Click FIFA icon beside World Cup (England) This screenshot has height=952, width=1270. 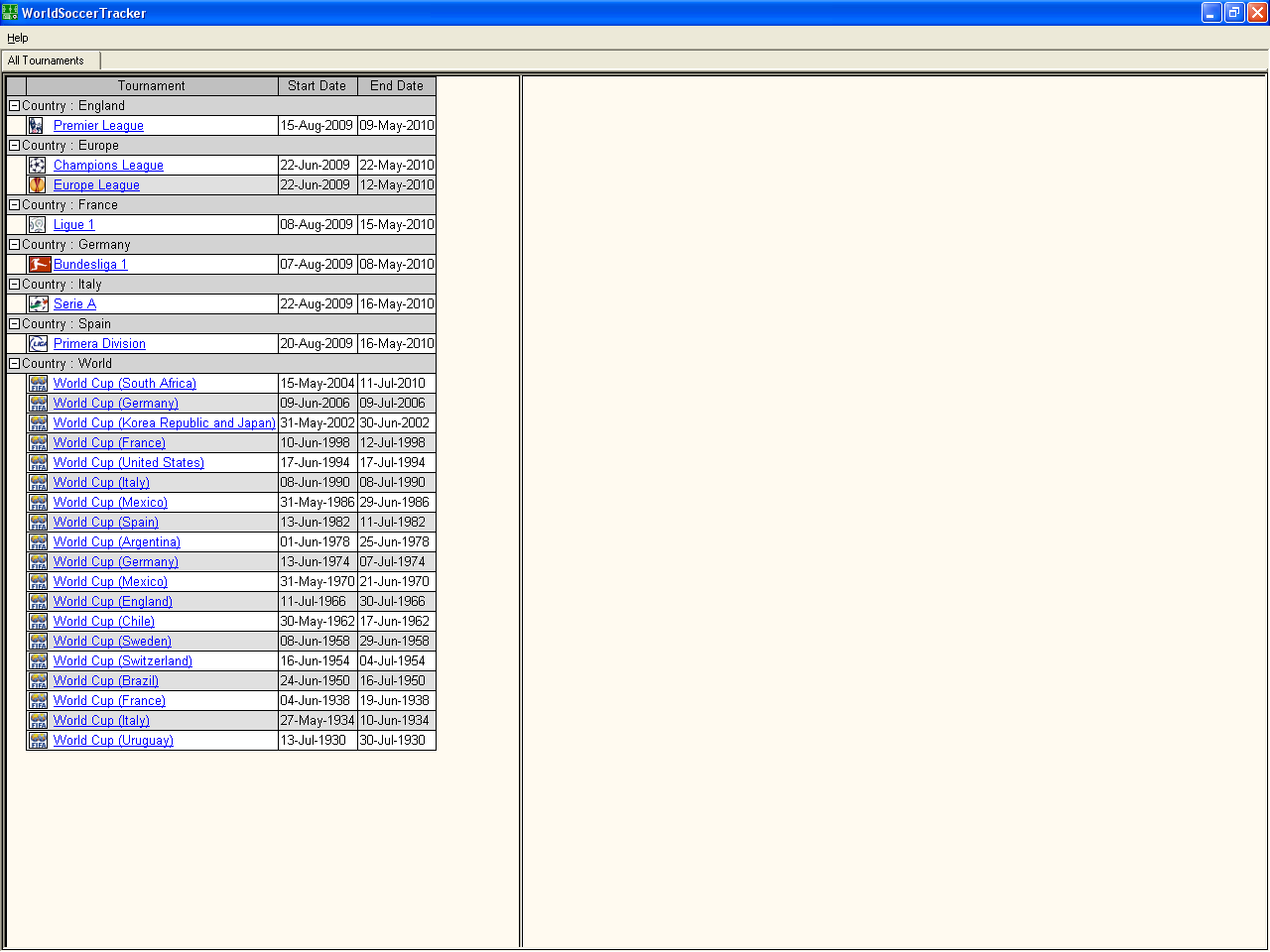click(39, 602)
